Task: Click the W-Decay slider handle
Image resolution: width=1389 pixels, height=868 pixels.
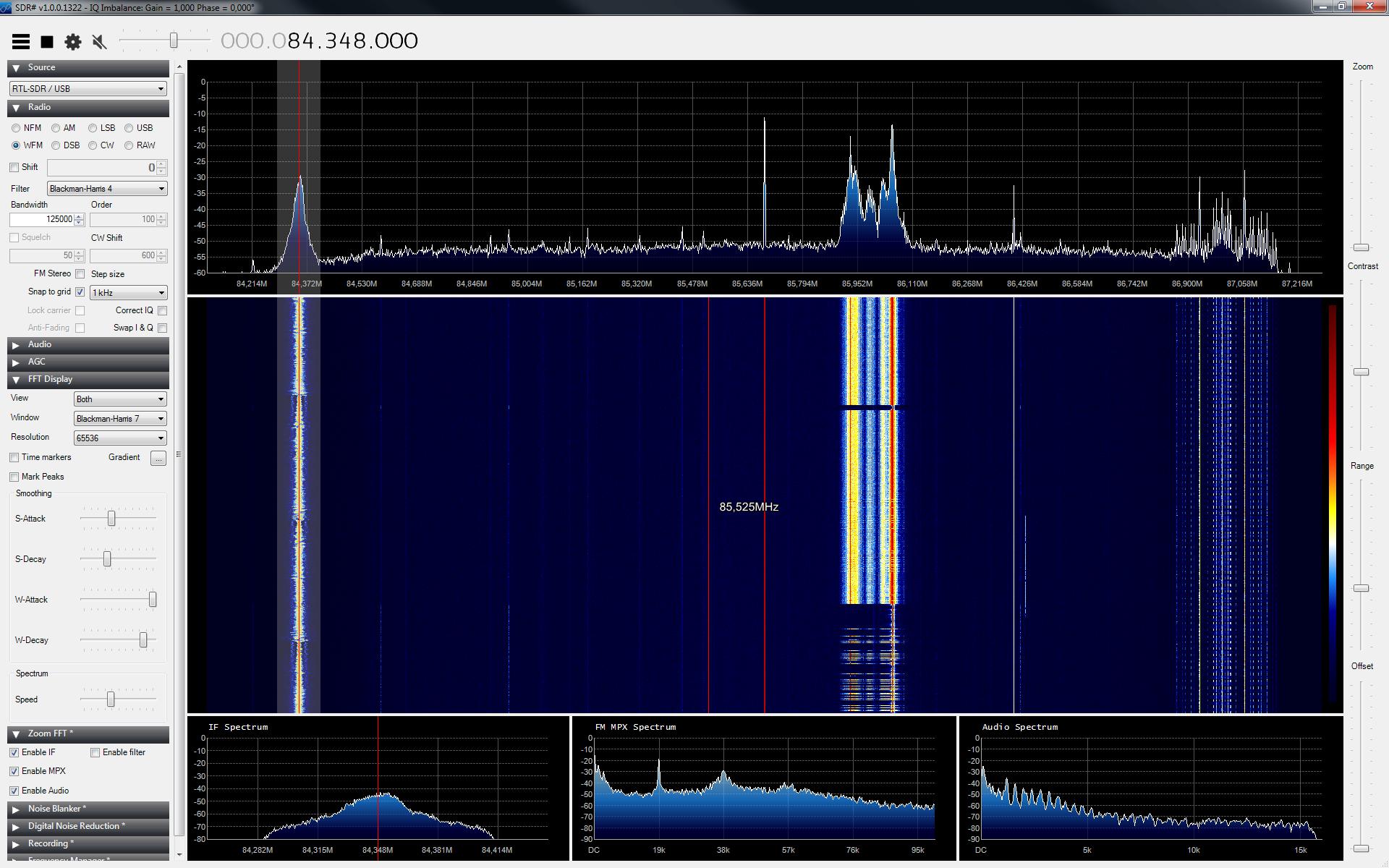Action: coord(143,640)
